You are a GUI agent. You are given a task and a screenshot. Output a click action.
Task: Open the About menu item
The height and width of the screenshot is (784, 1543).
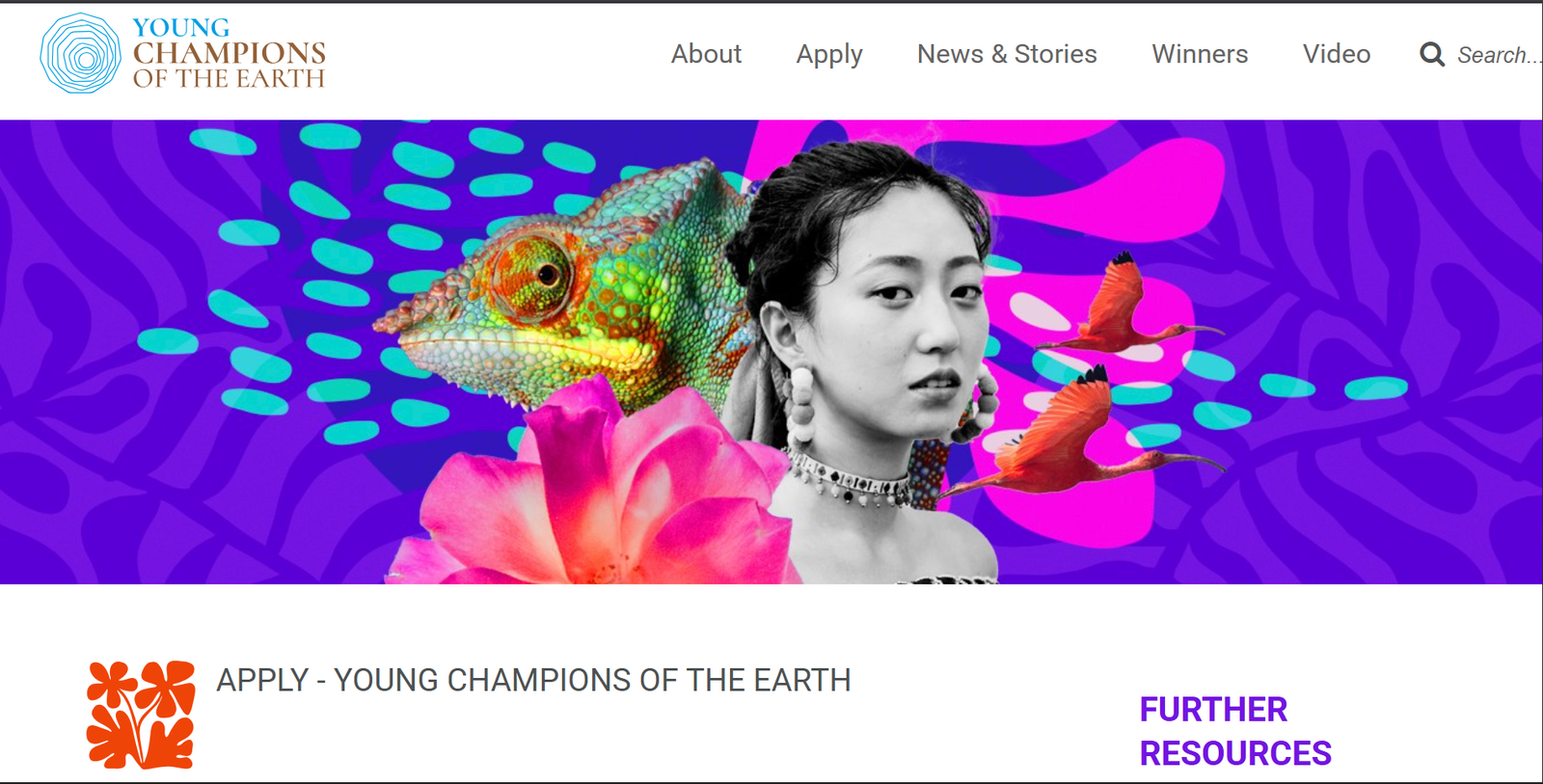[x=706, y=54]
